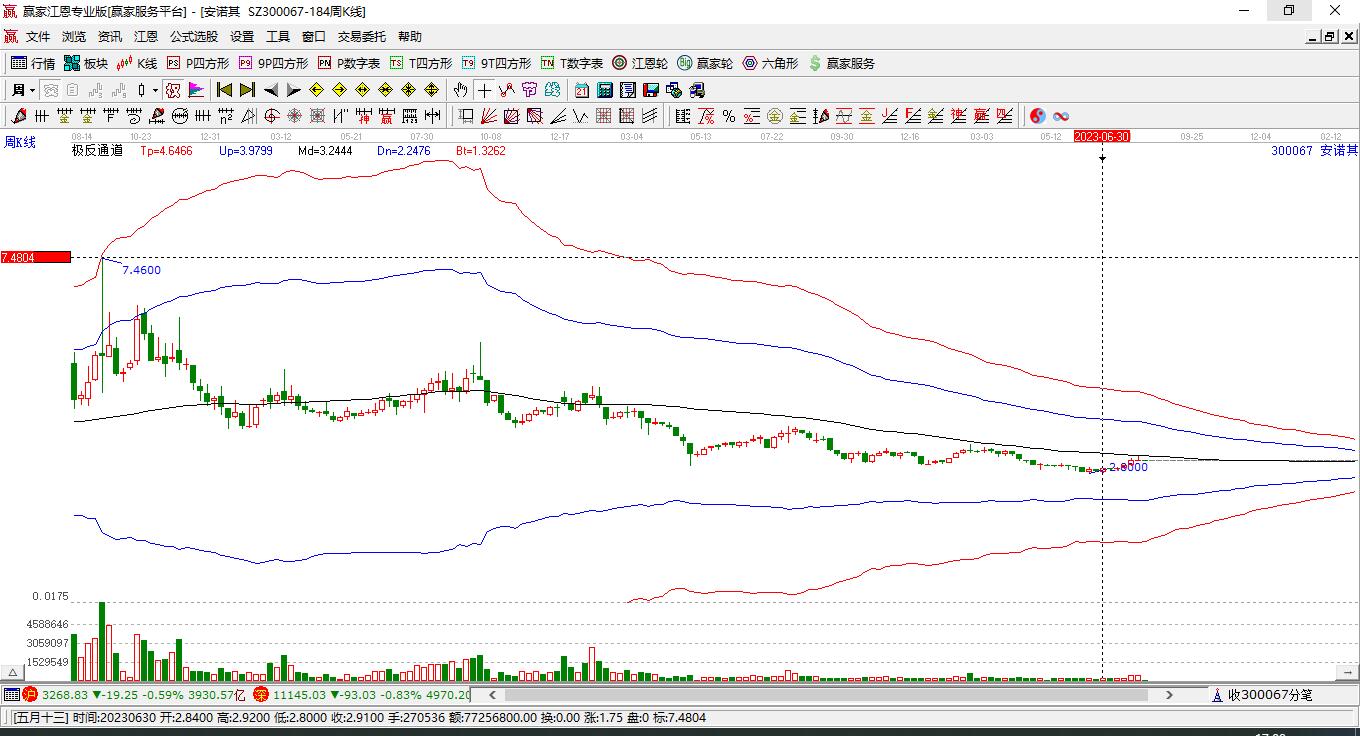Jump to the first bar
This screenshot has width=1360, height=736.
tap(225, 90)
